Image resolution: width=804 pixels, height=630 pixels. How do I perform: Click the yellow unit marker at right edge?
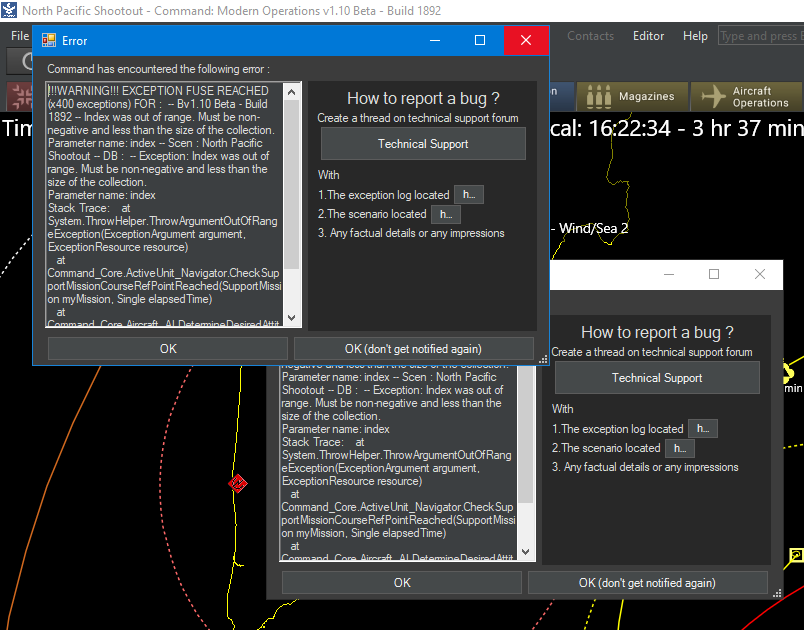(796, 555)
